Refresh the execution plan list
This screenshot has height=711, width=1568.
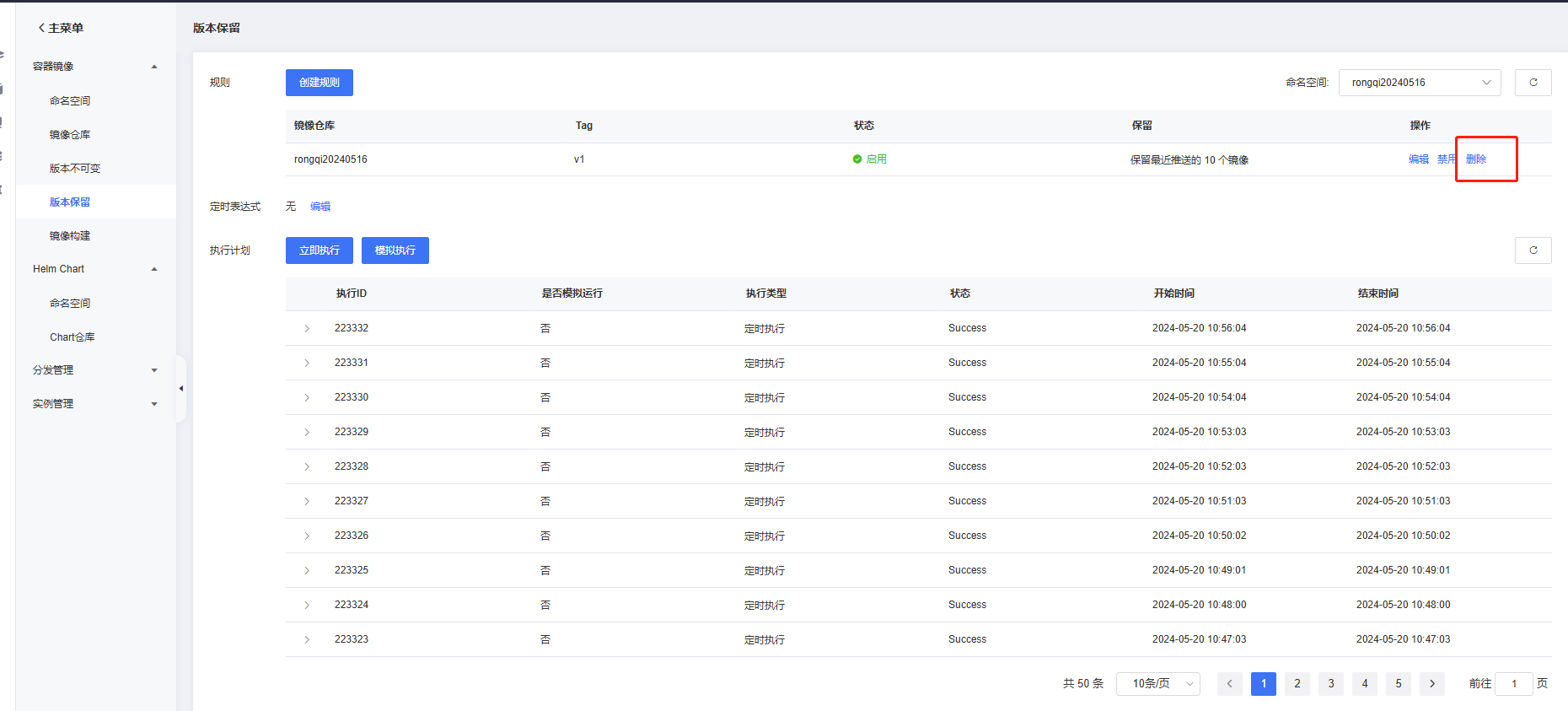[1533, 250]
